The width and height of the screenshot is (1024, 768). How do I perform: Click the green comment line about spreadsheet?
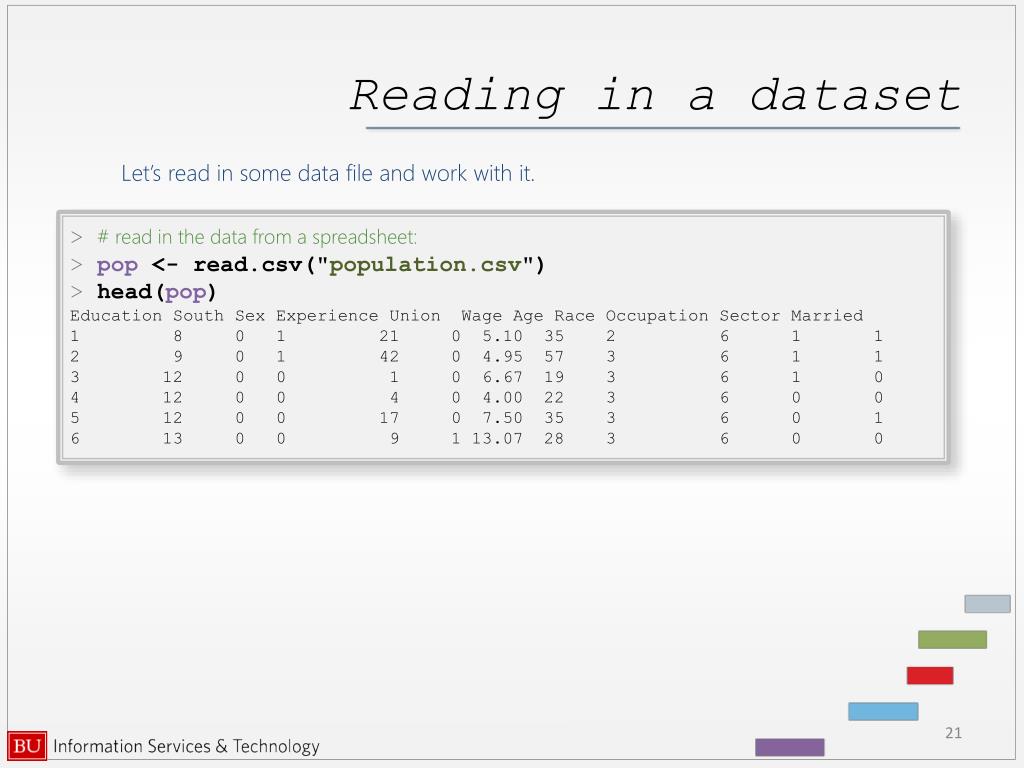pos(257,237)
